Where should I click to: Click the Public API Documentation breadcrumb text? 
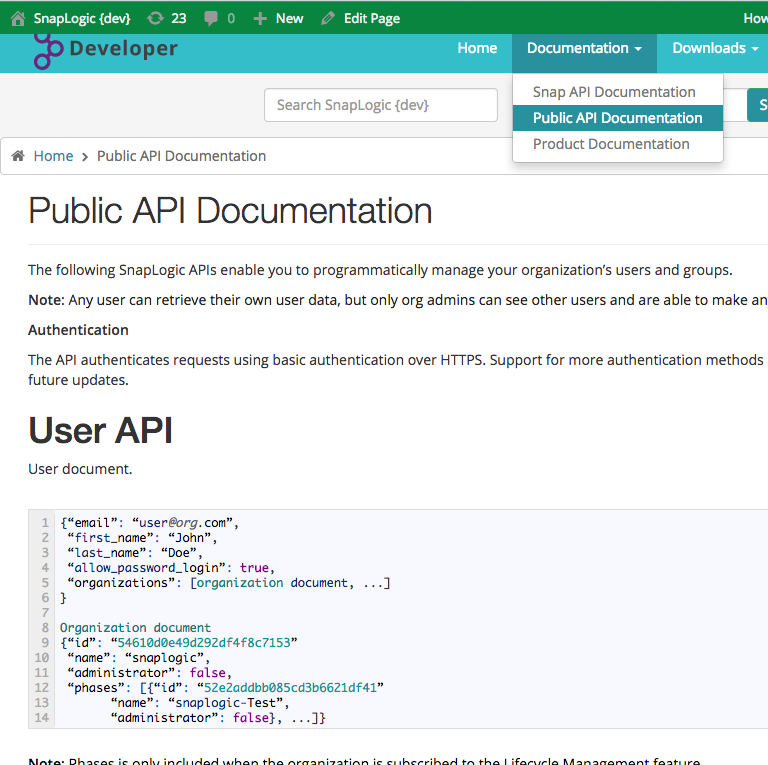click(181, 156)
